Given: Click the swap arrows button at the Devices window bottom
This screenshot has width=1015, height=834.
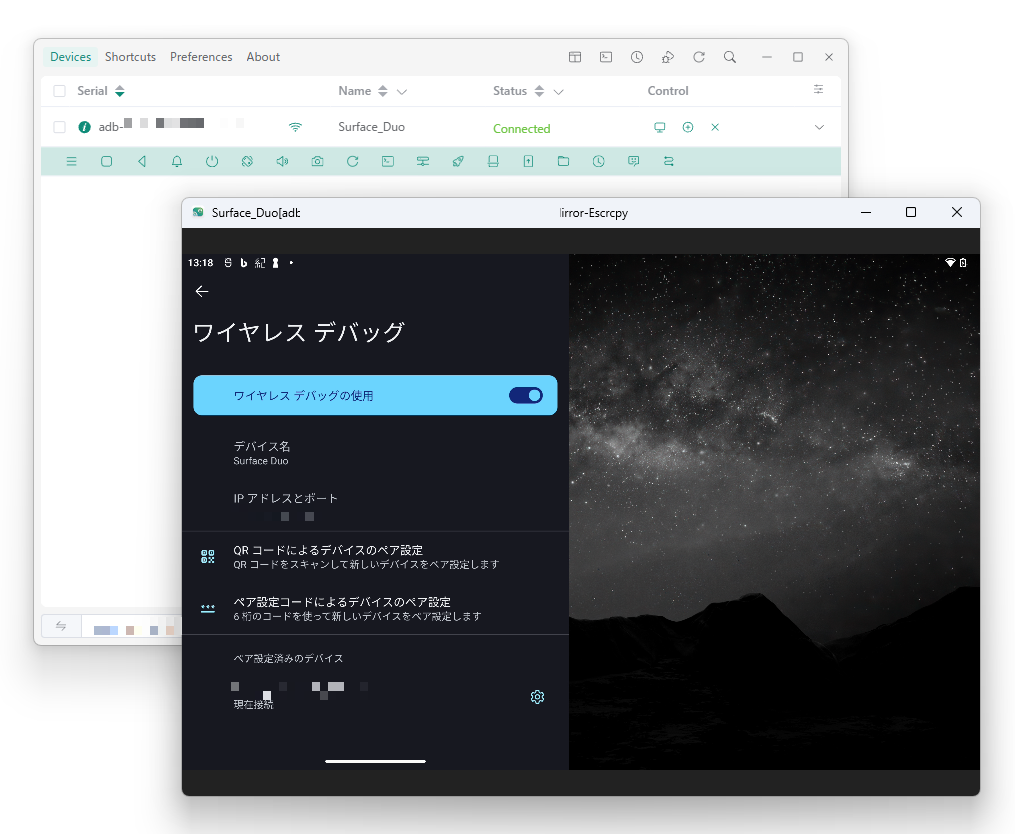Looking at the screenshot, I should (x=61, y=626).
